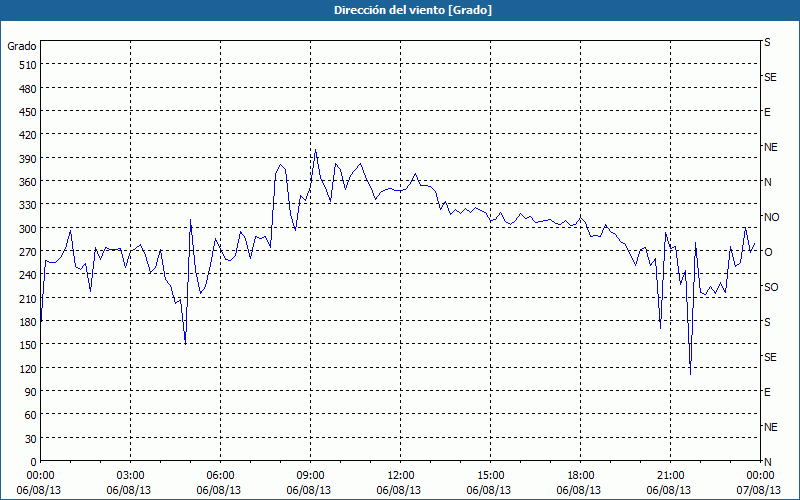This screenshot has width=800, height=500.
Task: Click the 'SO' compass label on the right axis
Action: (x=771, y=287)
